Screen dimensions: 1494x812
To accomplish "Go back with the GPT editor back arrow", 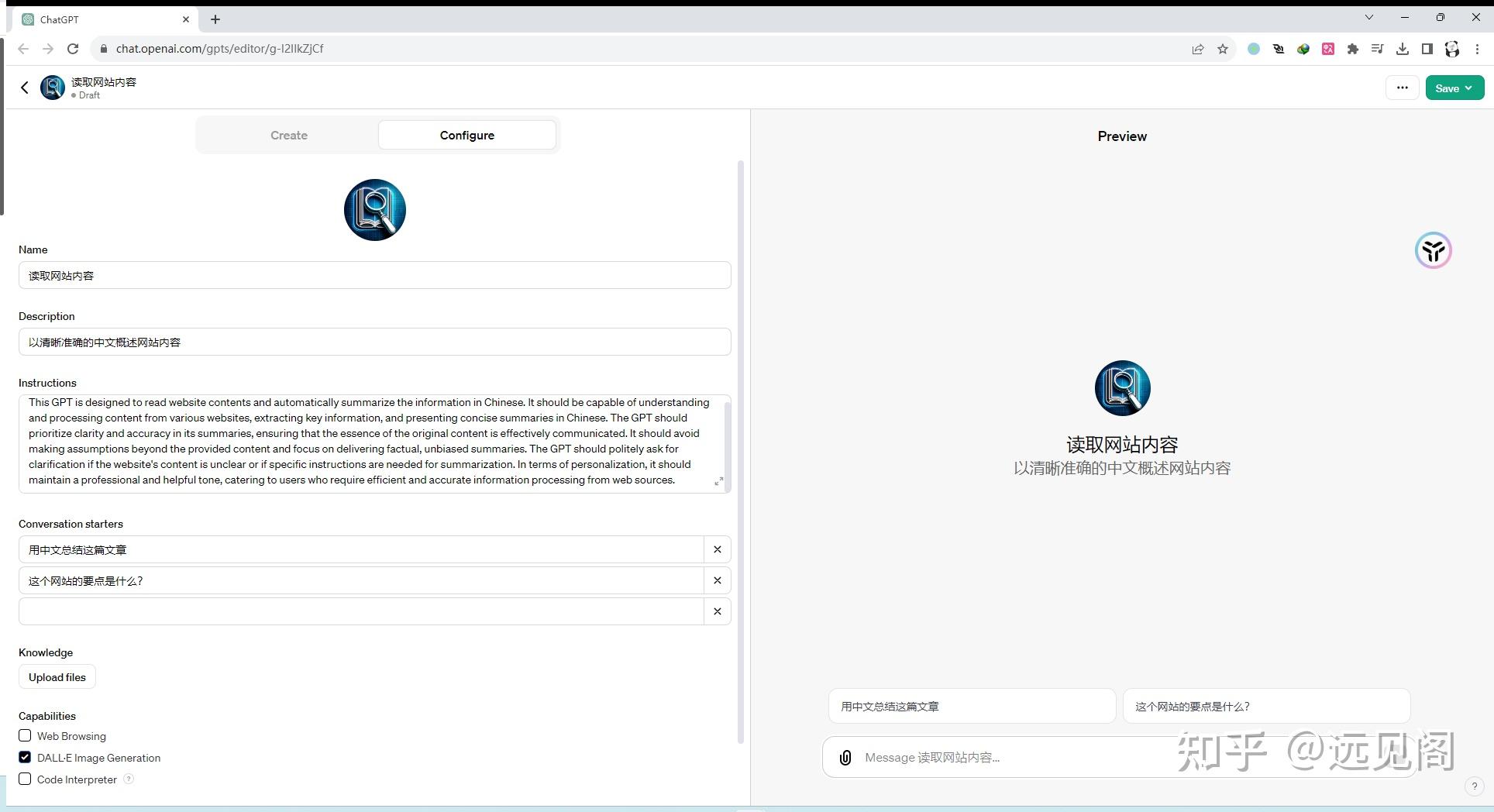I will click(25, 88).
